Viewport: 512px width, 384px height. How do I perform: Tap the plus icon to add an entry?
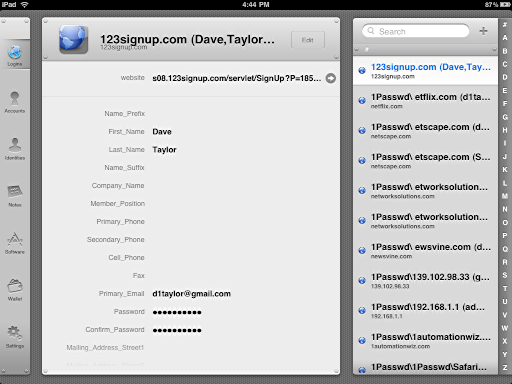(483, 31)
